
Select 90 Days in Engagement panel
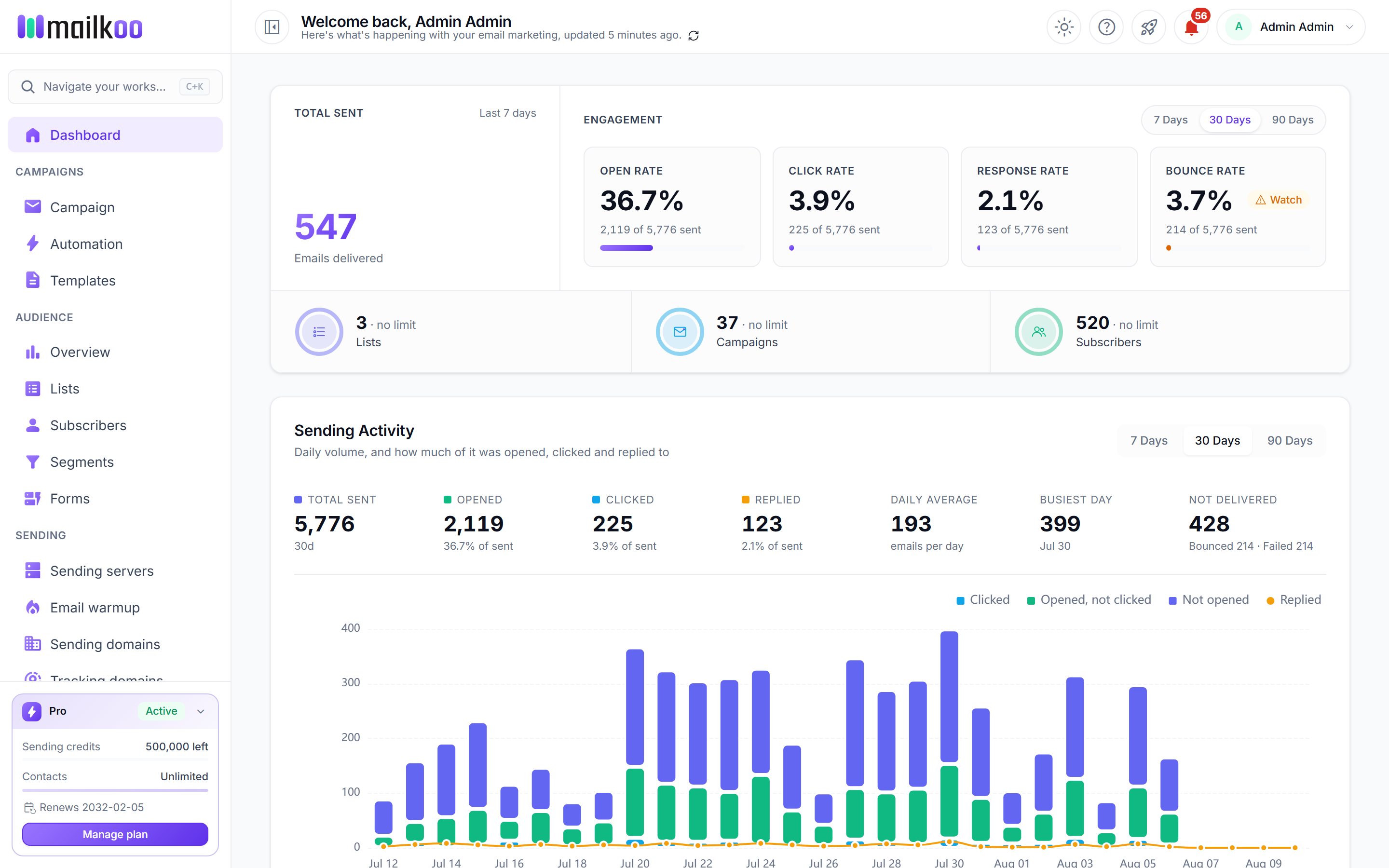point(1292,120)
